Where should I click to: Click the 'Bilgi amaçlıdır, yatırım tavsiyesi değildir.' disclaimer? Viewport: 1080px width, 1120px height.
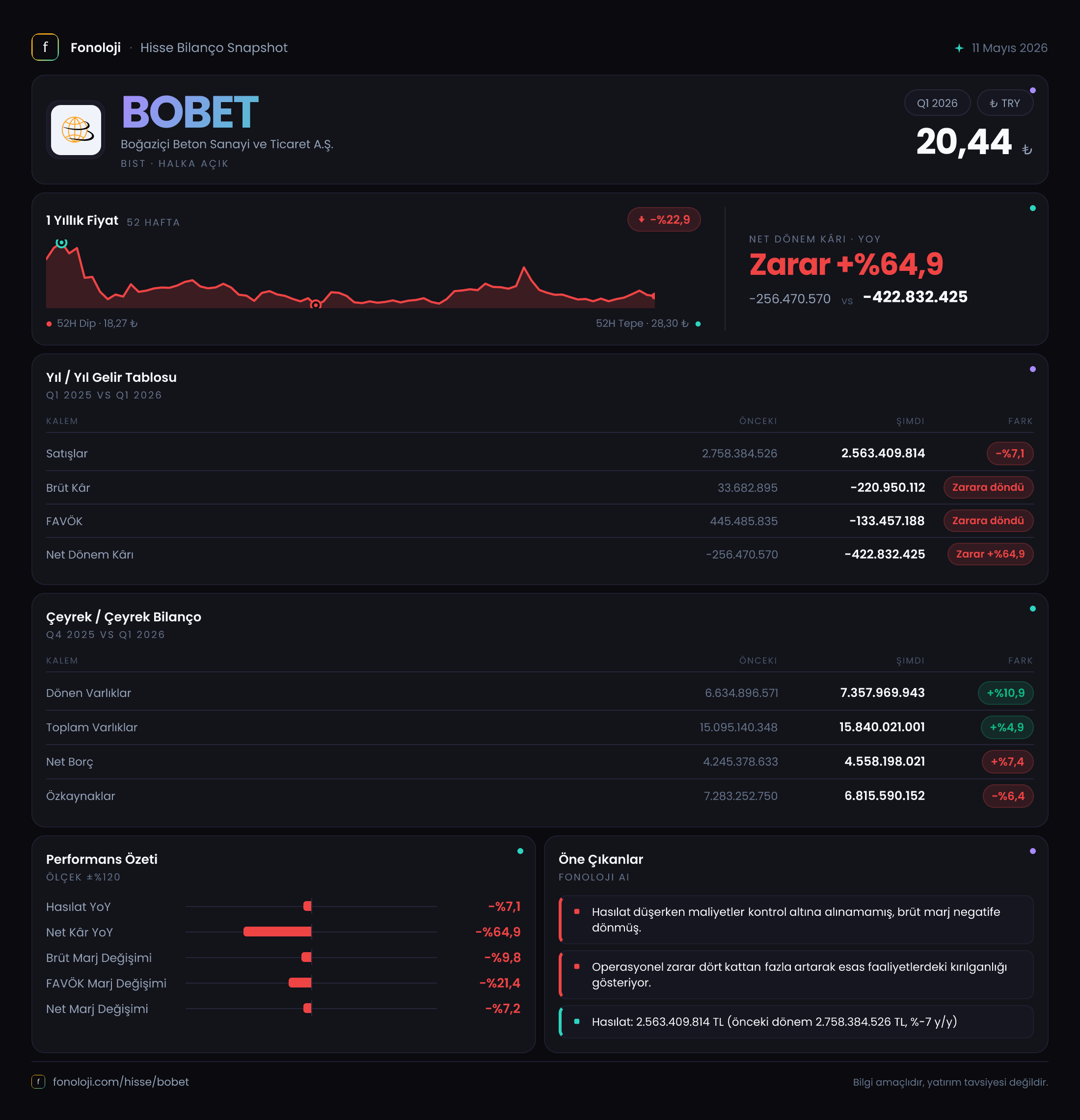(x=950, y=1082)
